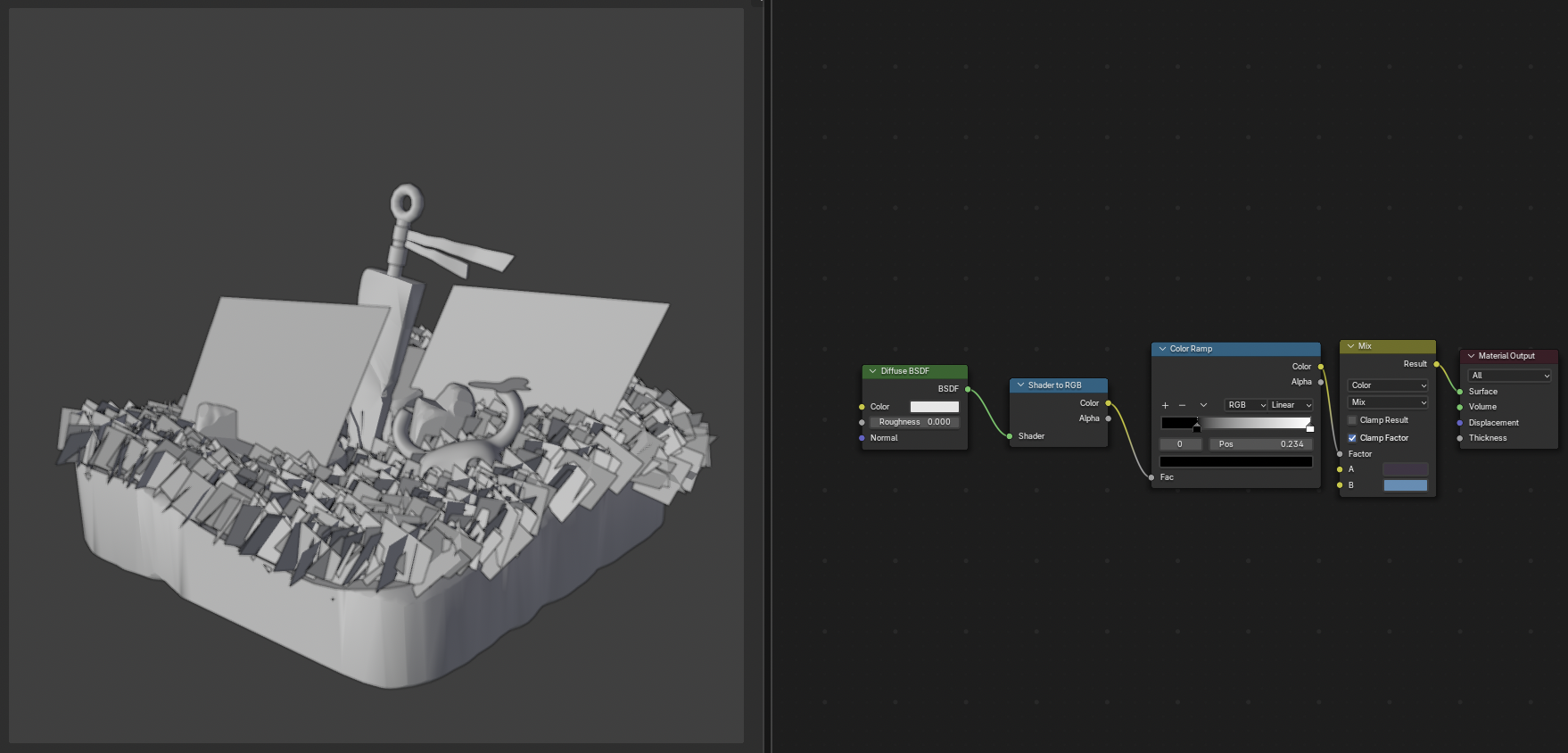Click the Diffuse BSDF white color swatch
This screenshot has width=1568, height=753.
coord(935,407)
